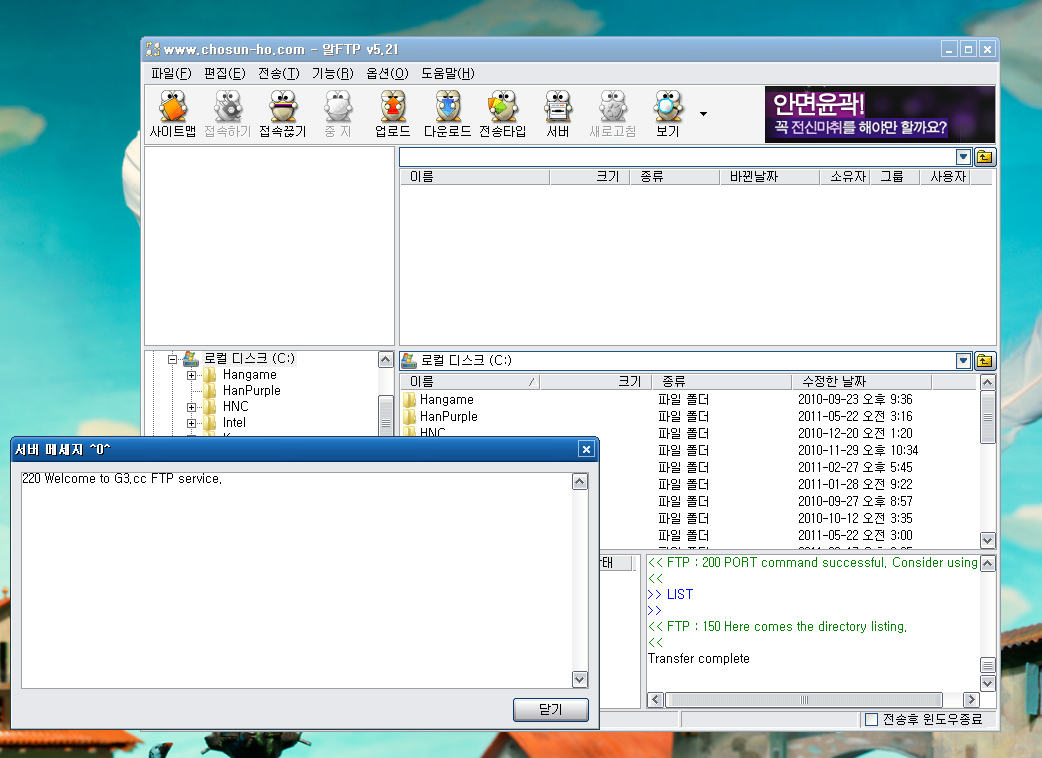
Task: Sort local list by 이름 column
Action: point(470,381)
